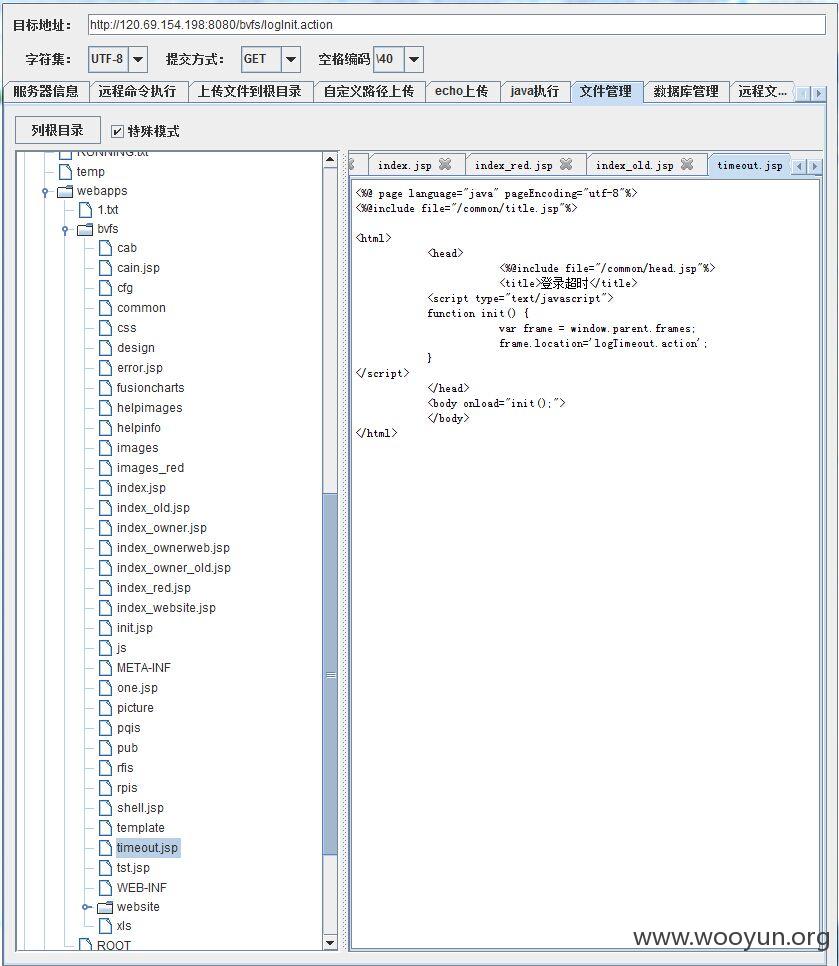Screen dimensions: 839x966
Task: Collapse the bvfs tree node
Action: tap(65, 230)
